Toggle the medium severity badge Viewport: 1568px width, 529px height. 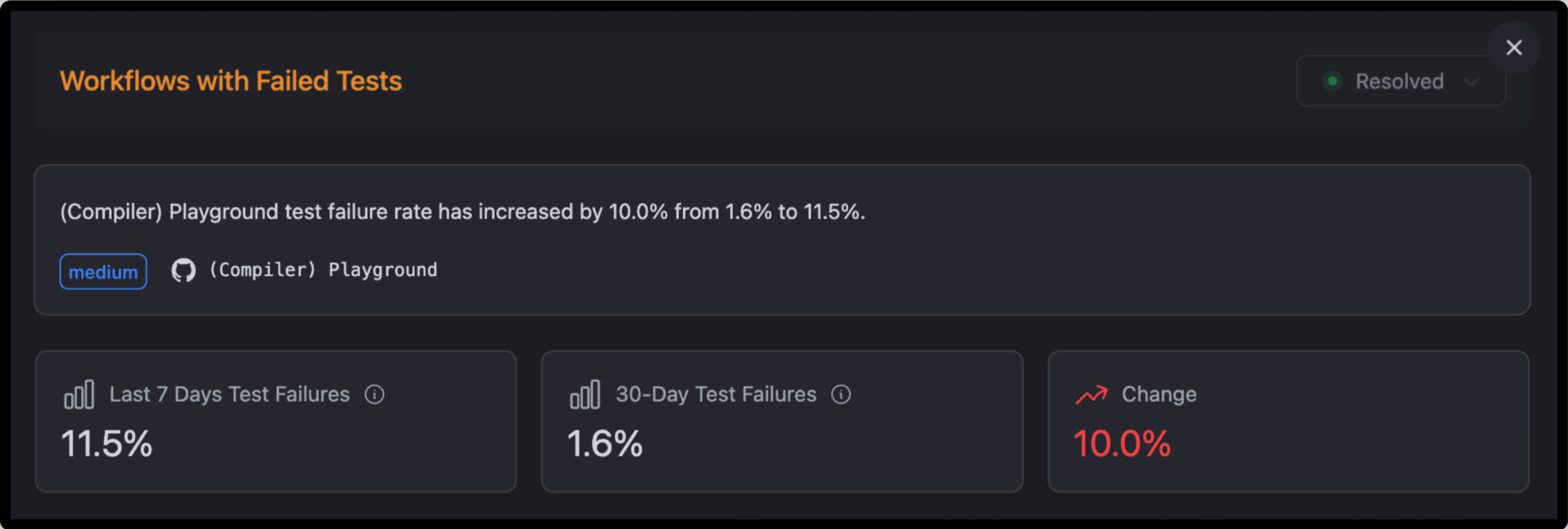click(x=103, y=271)
